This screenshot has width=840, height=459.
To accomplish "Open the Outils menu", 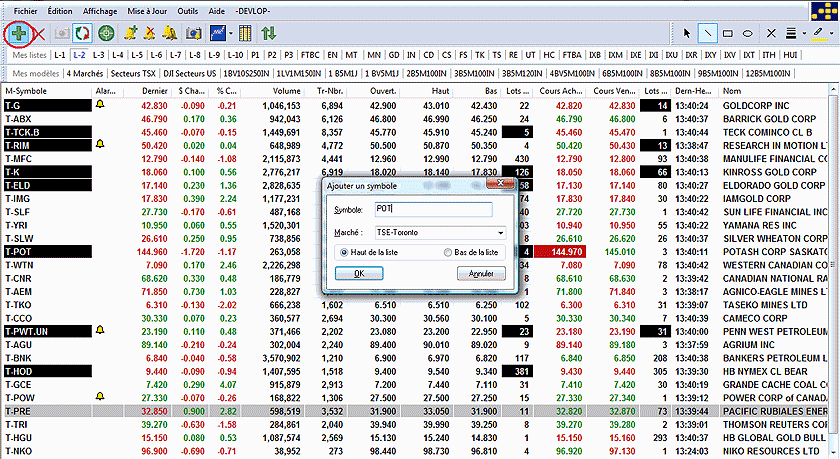I will click(188, 11).
